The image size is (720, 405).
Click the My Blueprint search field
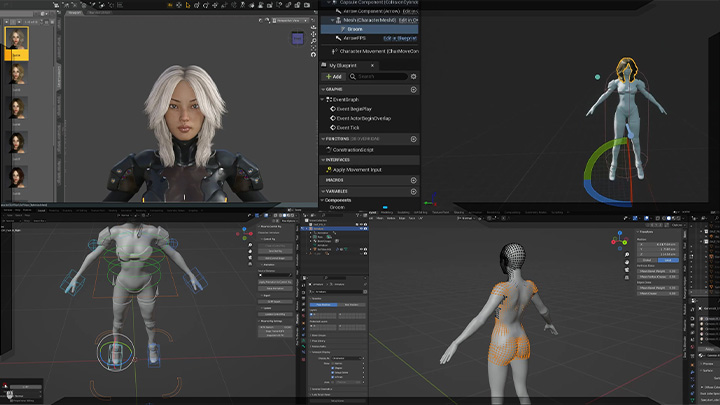click(378, 77)
